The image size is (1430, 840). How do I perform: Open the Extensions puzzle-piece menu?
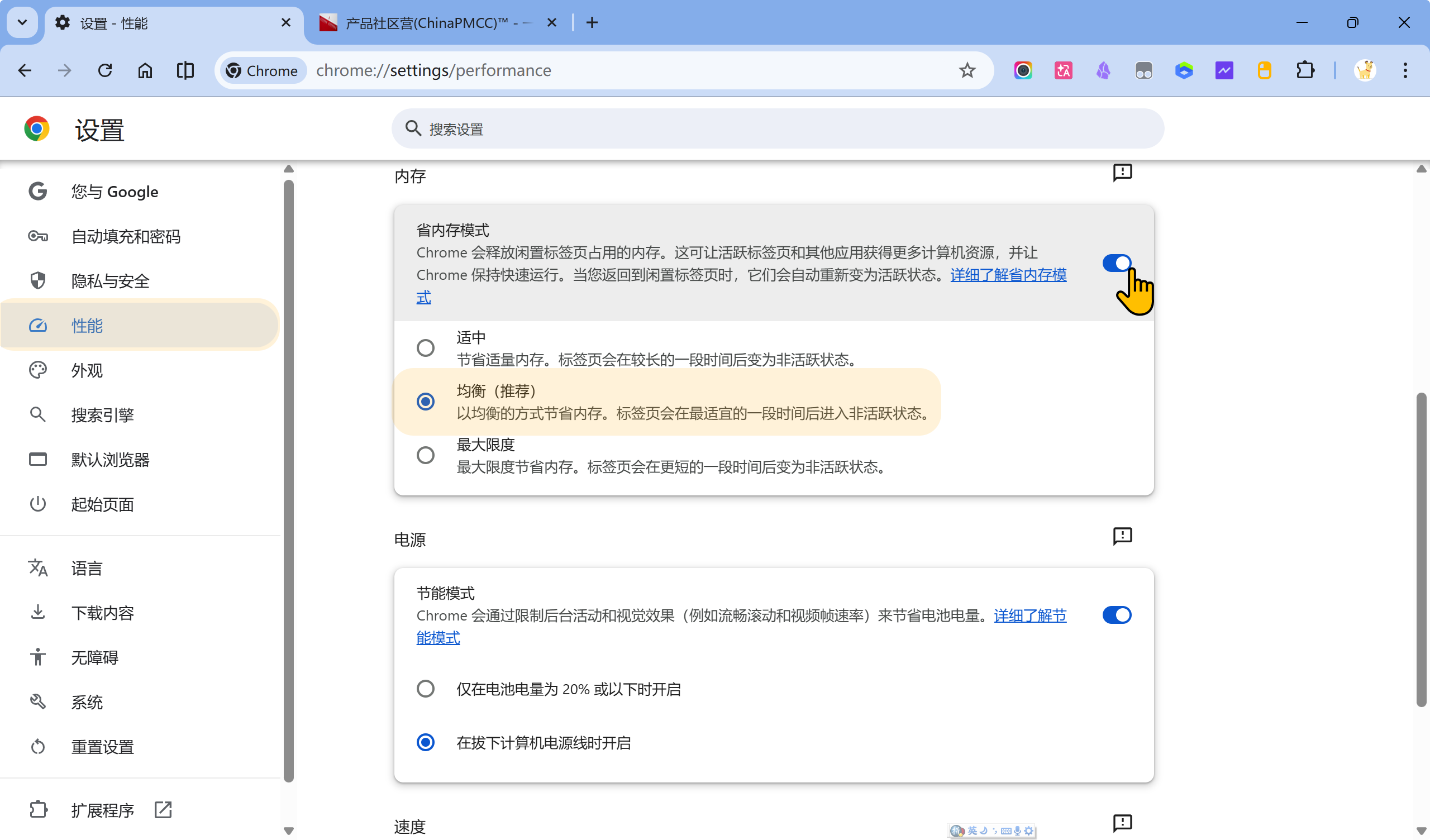pos(1304,70)
